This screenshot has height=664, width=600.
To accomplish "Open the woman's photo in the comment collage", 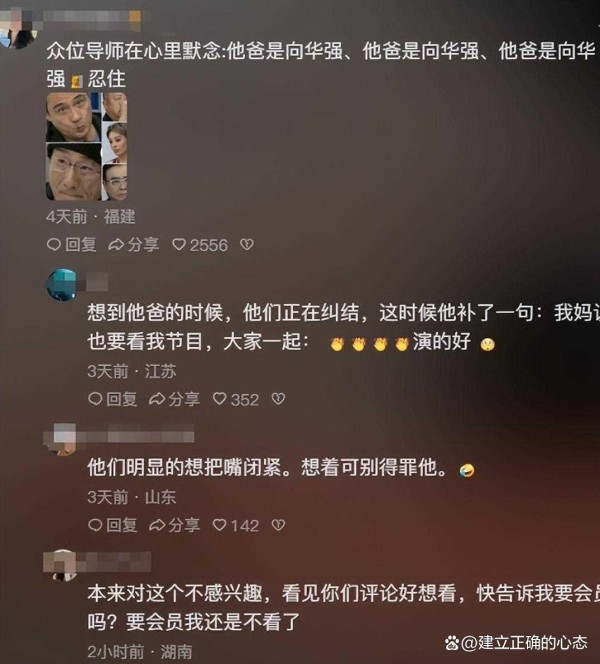I will [x=115, y=143].
